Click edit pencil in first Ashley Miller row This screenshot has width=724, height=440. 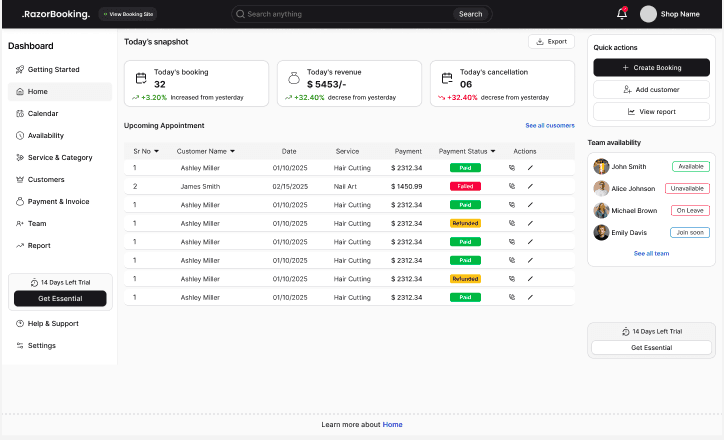pos(530,168)
